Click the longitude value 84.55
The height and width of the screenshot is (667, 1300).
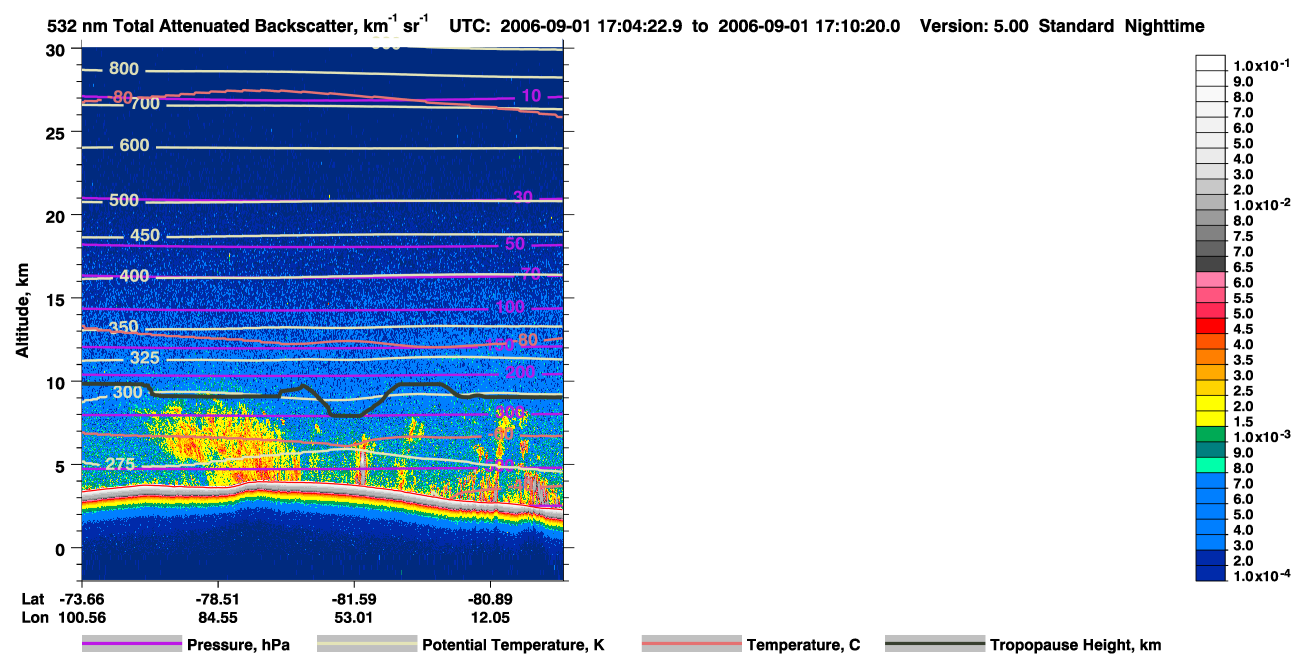[x=218, y=617]
